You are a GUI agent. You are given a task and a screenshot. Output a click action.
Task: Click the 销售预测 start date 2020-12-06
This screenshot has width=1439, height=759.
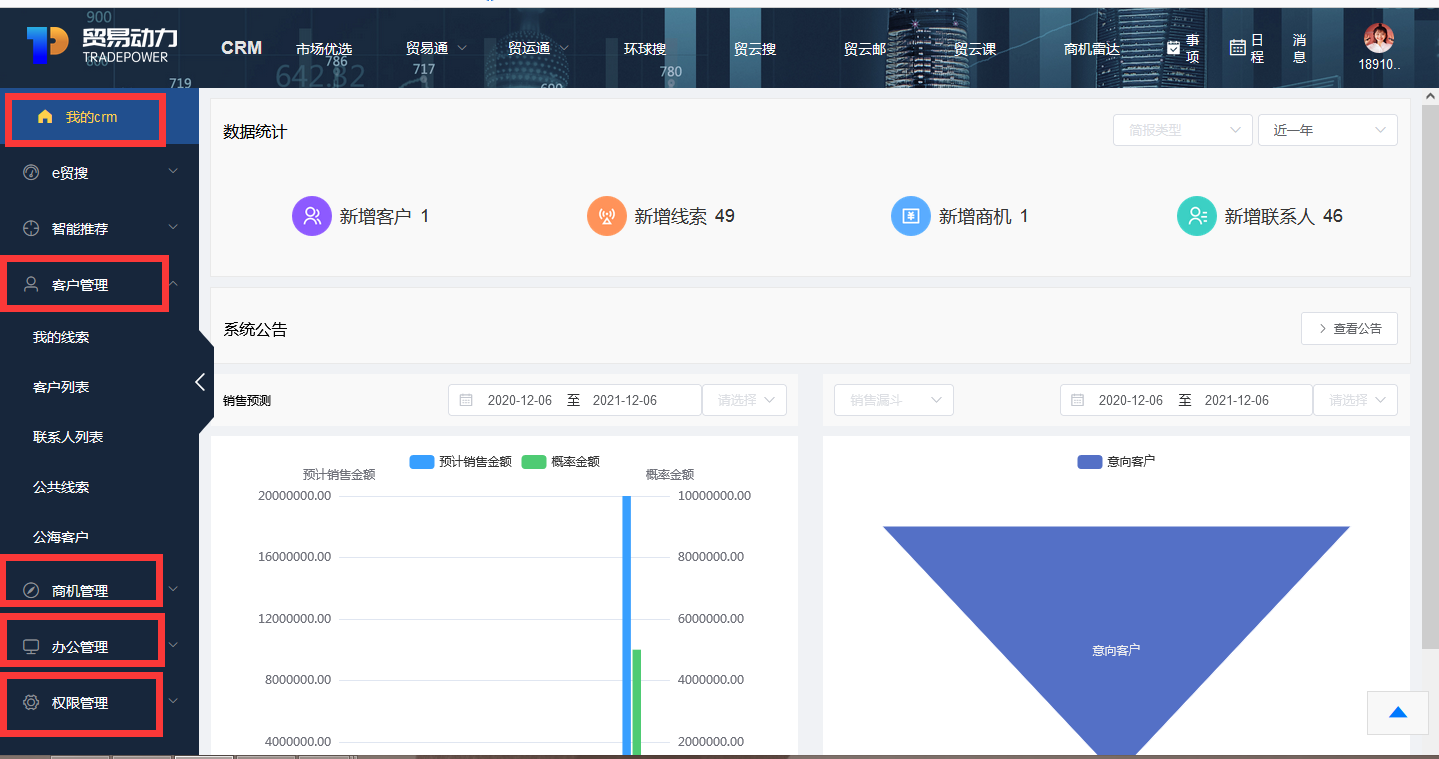pyautogui.click(x=520, y=400)
